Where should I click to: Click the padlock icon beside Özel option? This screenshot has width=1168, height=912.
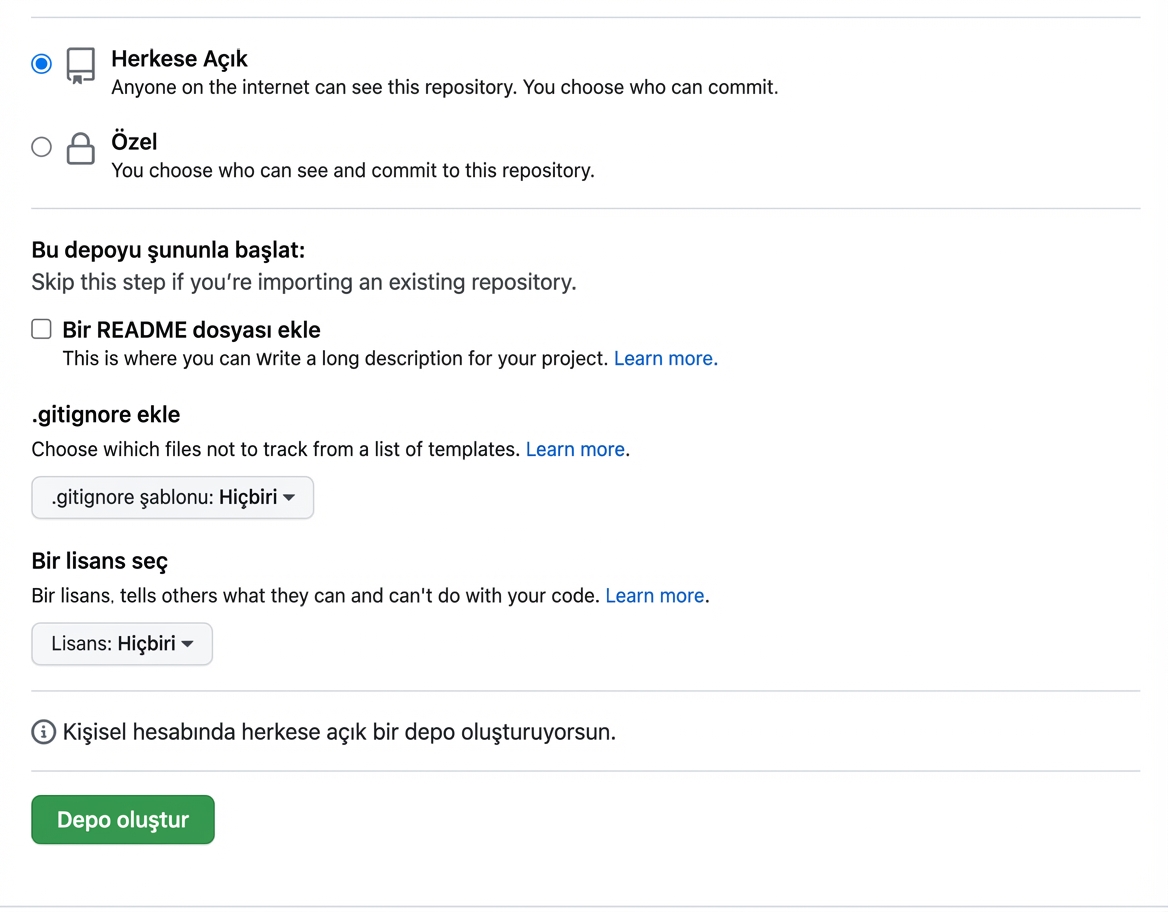[x=80, y=148]
